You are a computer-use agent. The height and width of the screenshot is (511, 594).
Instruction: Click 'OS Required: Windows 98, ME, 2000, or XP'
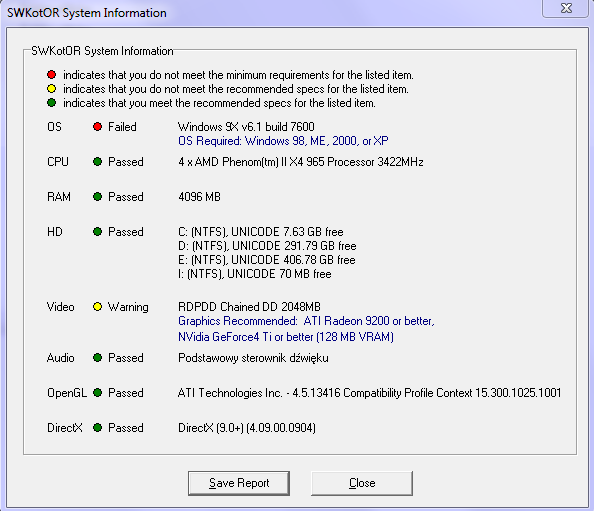click(283, 141)
